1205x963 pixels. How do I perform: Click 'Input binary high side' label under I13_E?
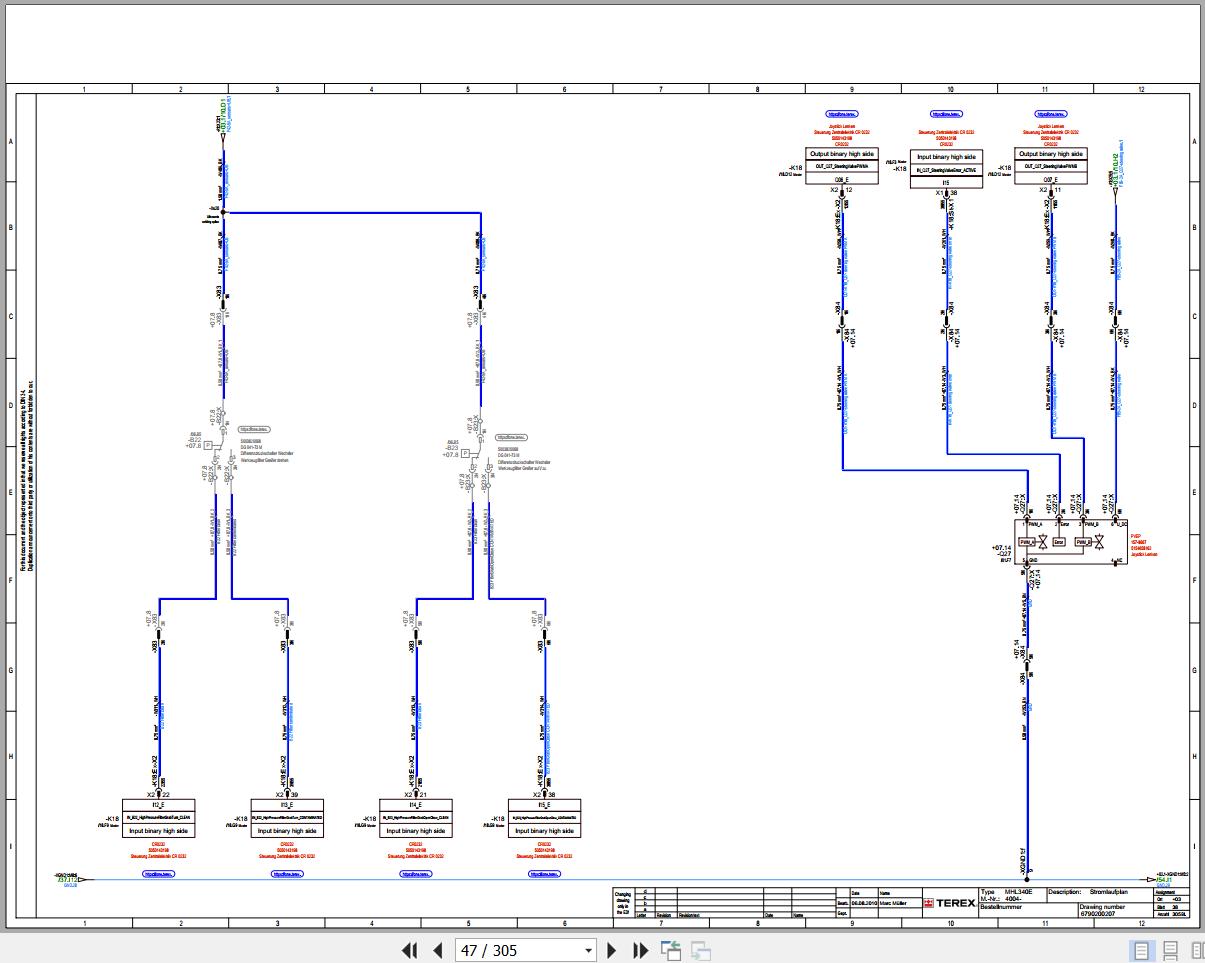click(x=288, y=831)
